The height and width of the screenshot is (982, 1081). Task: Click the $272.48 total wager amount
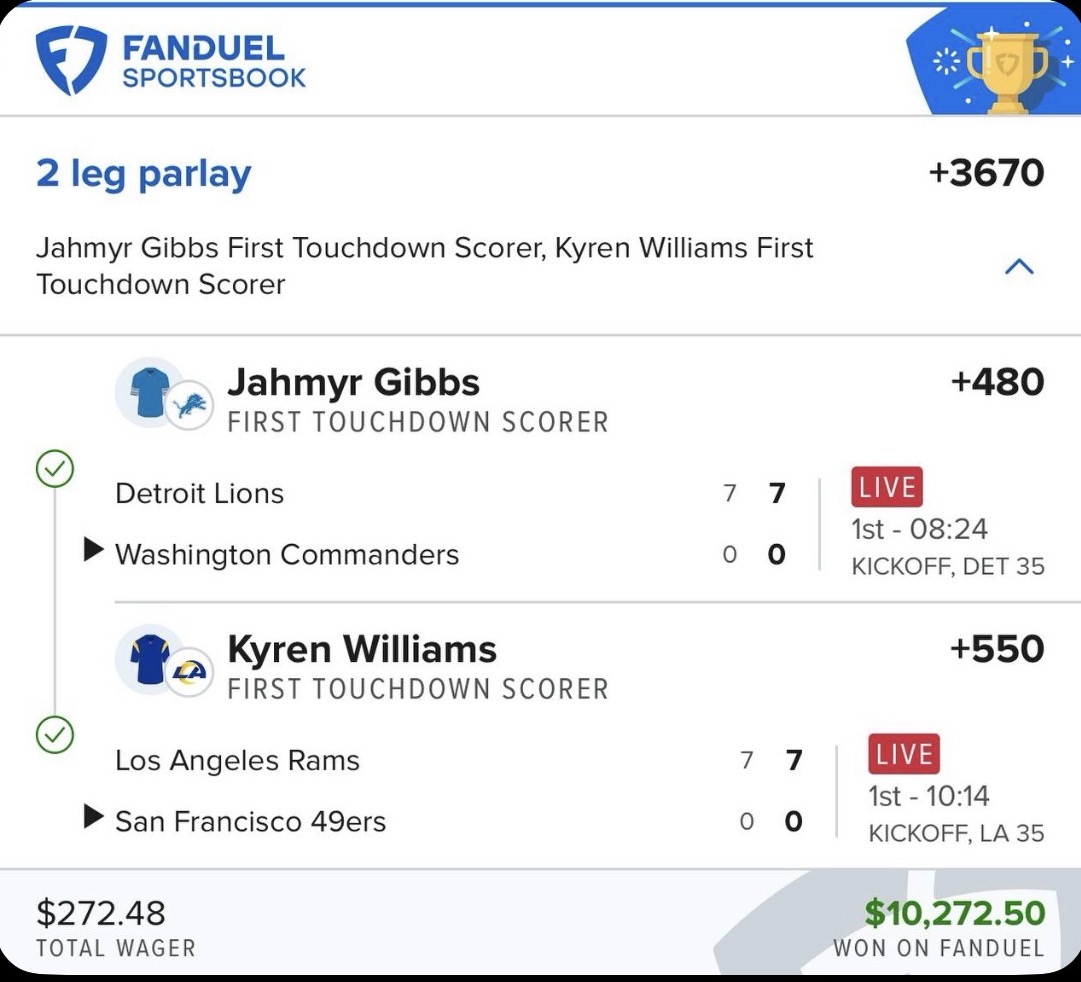(101, 913)
